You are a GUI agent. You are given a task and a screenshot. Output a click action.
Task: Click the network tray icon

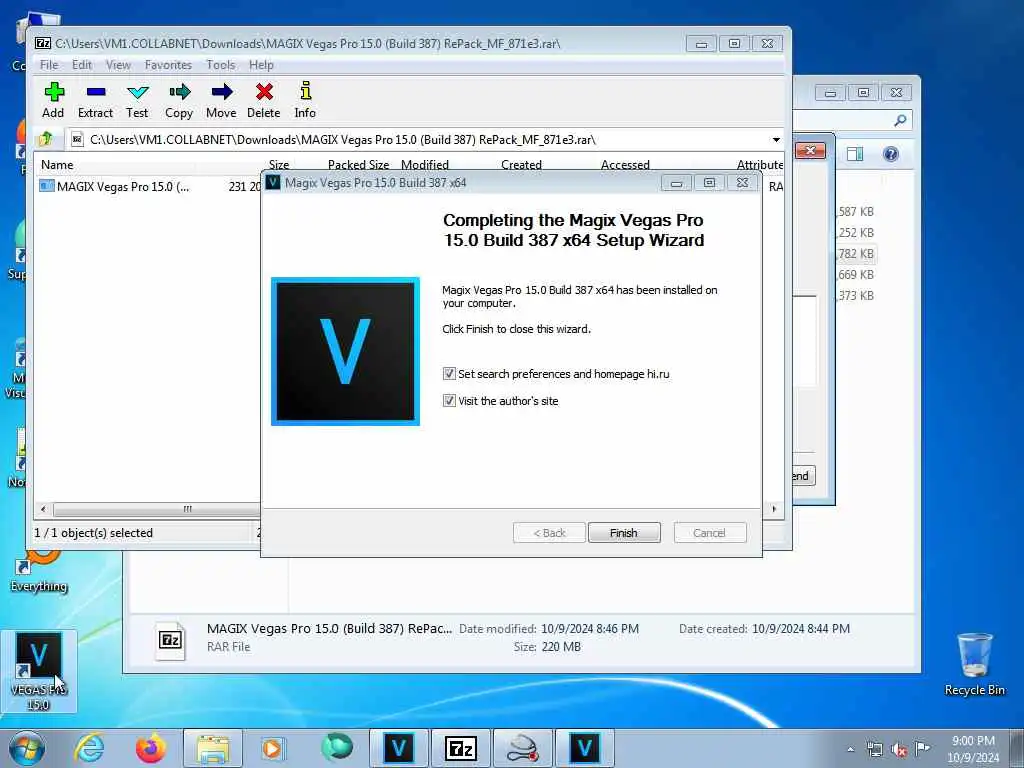pyautogui.click(x=874, y=749)
